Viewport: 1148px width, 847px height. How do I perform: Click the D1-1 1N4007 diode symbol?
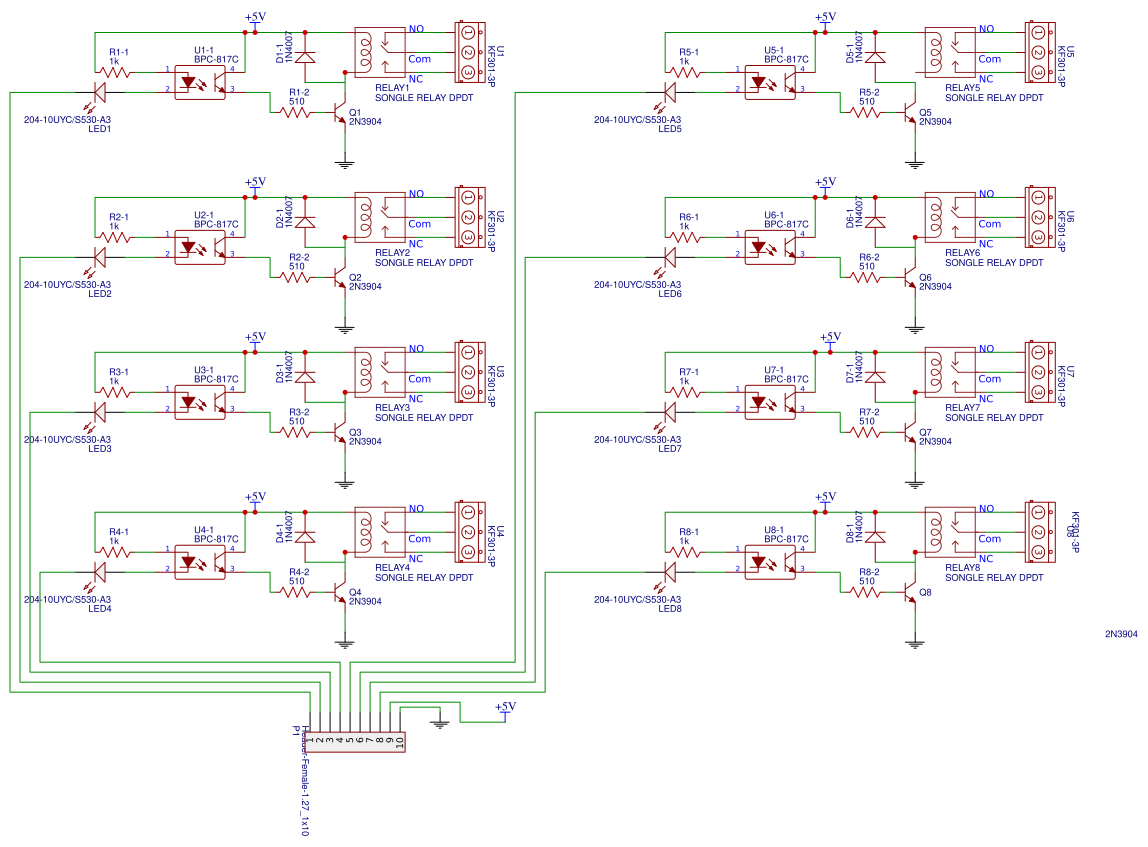click(x=305, y=57)
